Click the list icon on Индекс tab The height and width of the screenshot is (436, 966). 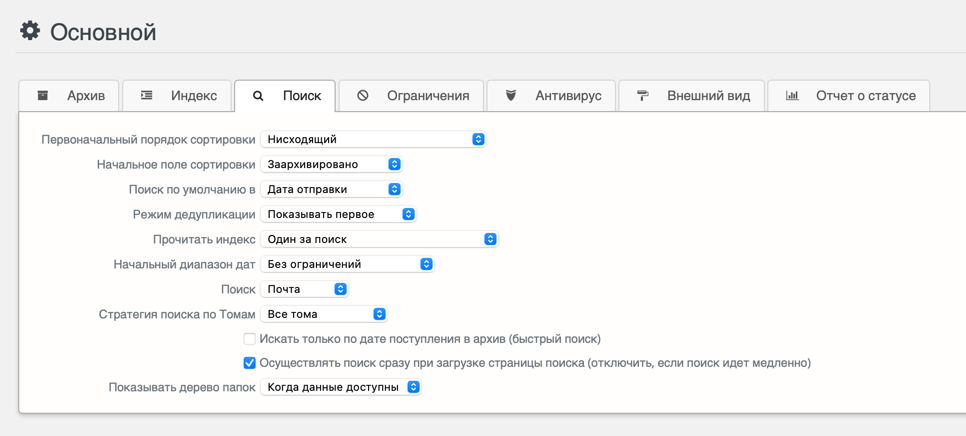tap(147, 96)
